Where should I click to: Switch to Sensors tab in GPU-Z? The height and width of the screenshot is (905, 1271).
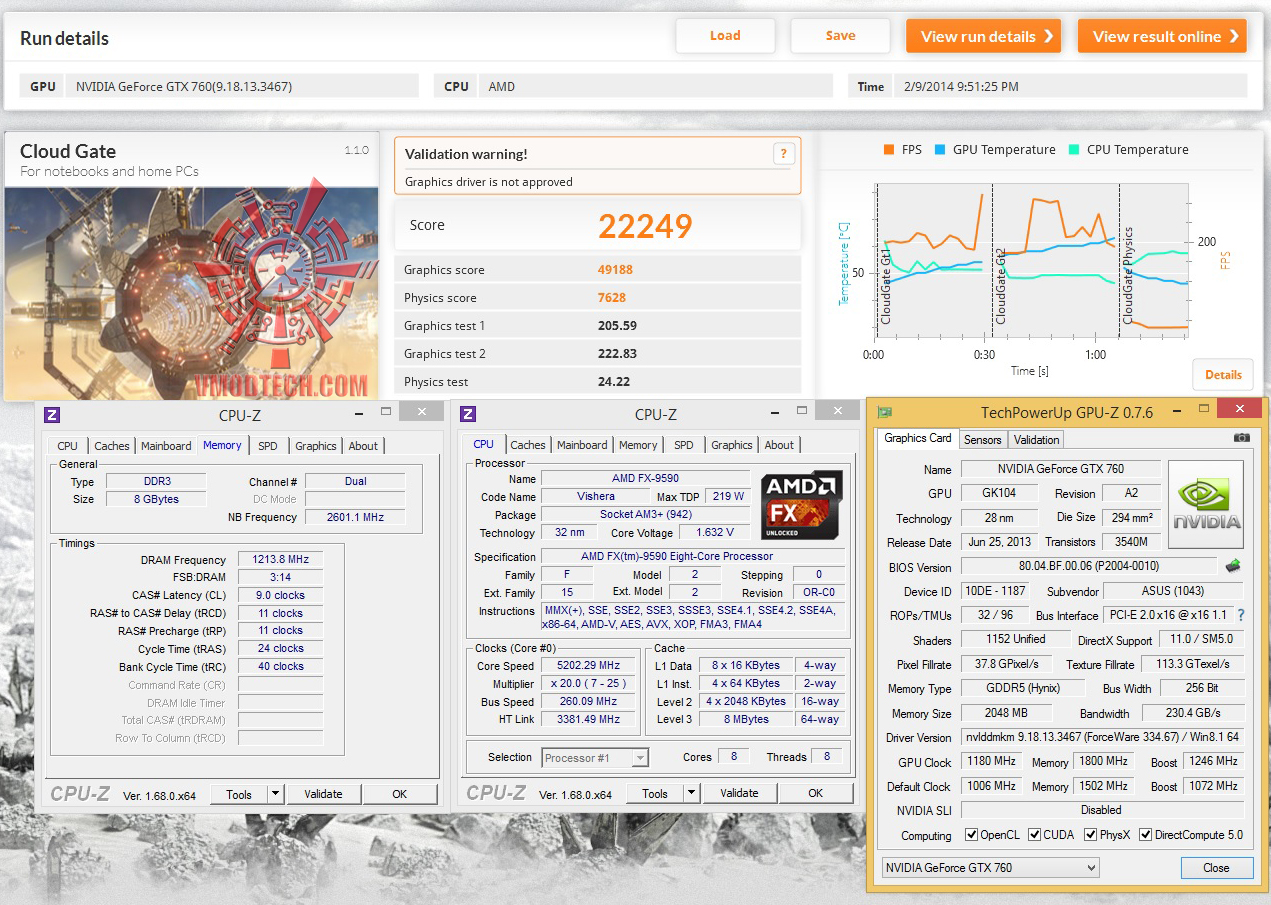click(x=982, y=440)
